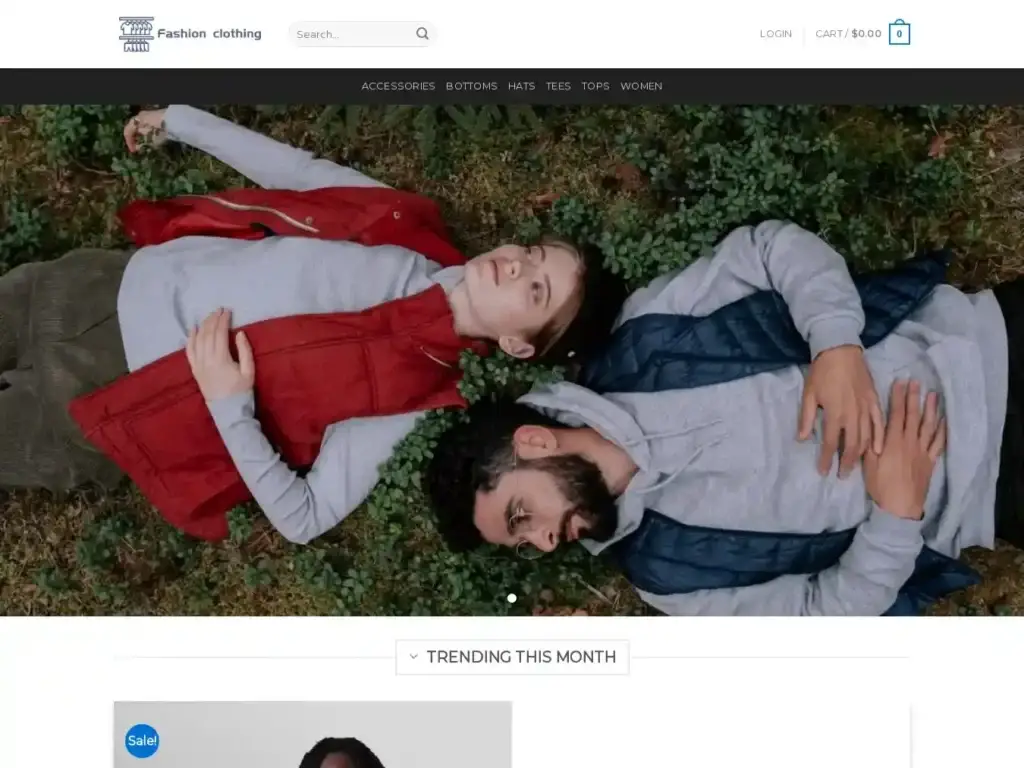Image resolution: width=1024 pixels, height=768 pixels.
Task: Open the Hats category
Action: click(x=521, y=86)
